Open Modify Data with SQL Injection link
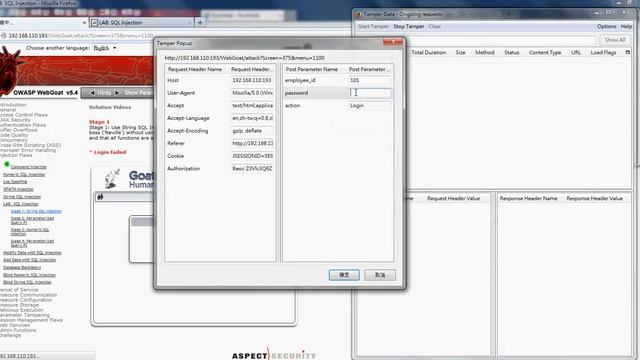This screenshot has width=640, height=360. click(32, 253)
